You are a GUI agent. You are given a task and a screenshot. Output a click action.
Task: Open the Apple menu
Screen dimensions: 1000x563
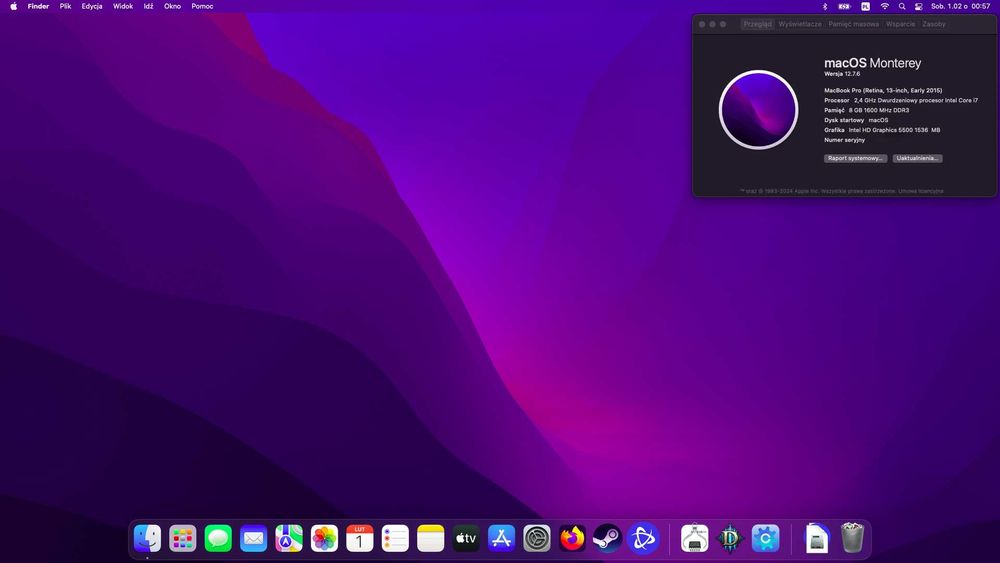[13, 6]
